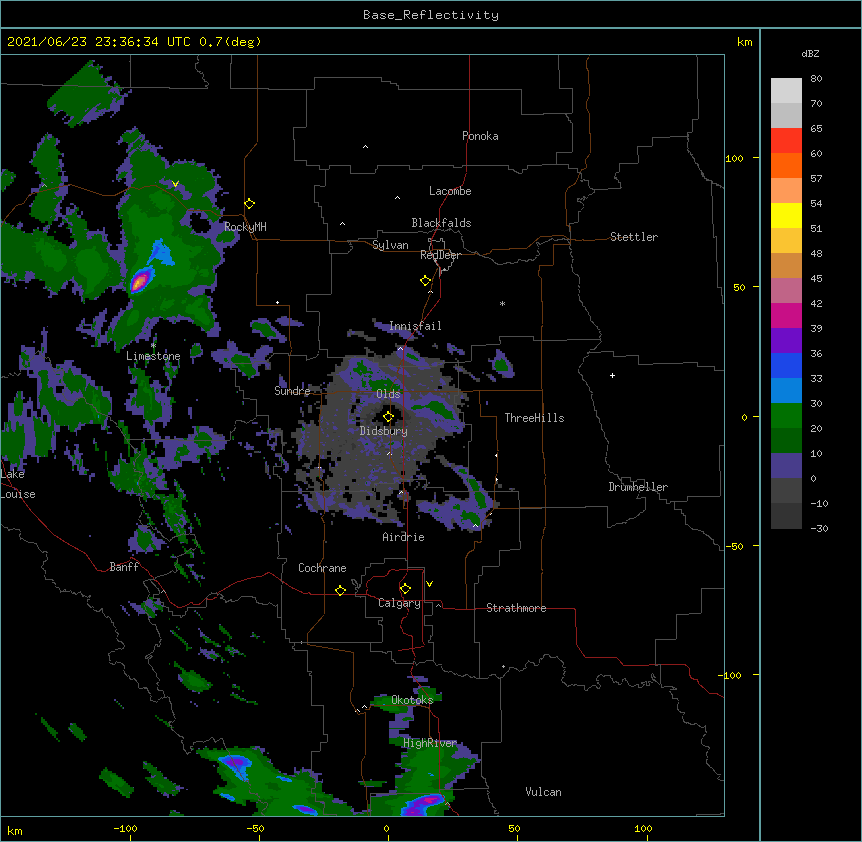
Task: Click the RockyMH map label
Action: pyautogui.click(x=245, y=227)
